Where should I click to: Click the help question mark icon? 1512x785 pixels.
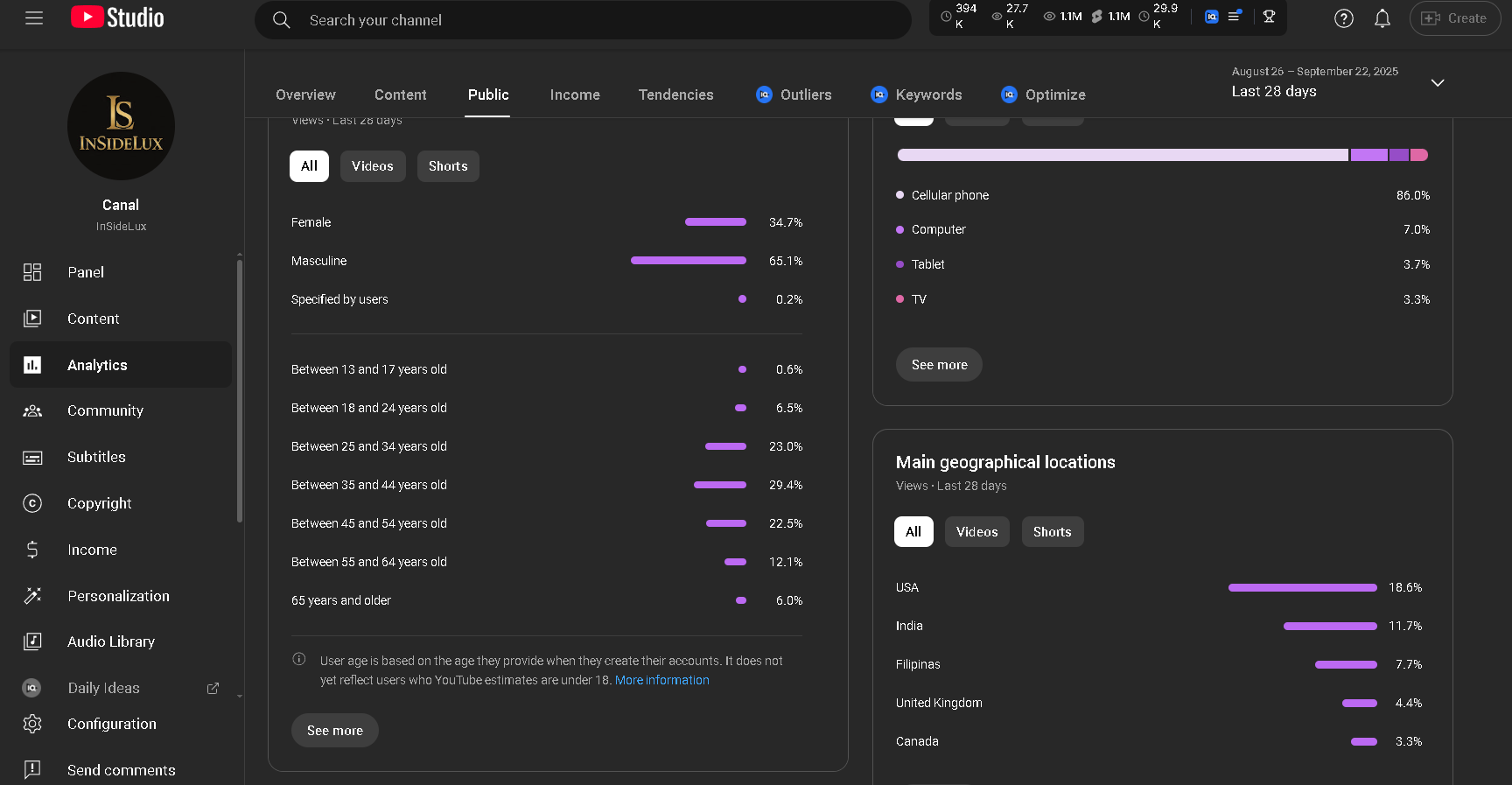coord(1343,18)
